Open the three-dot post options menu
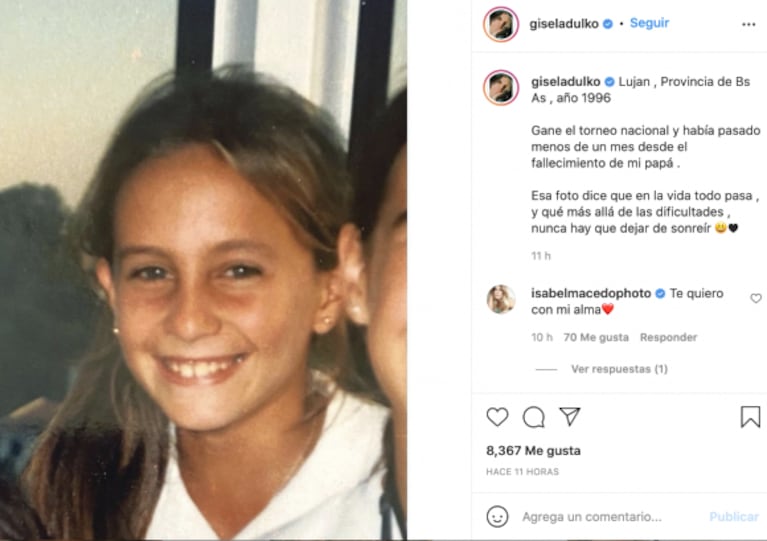 (748, 24)
